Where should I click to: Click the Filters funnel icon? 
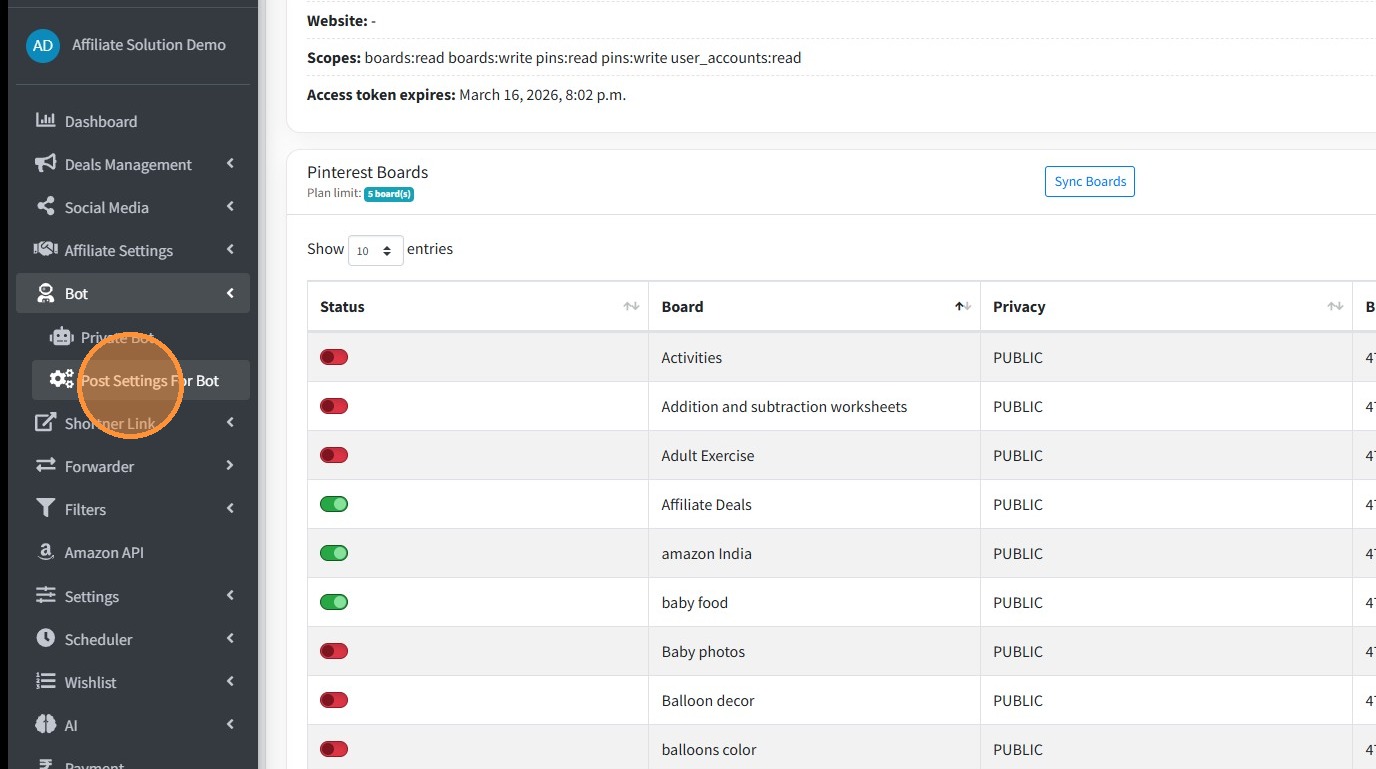point(45,509)
